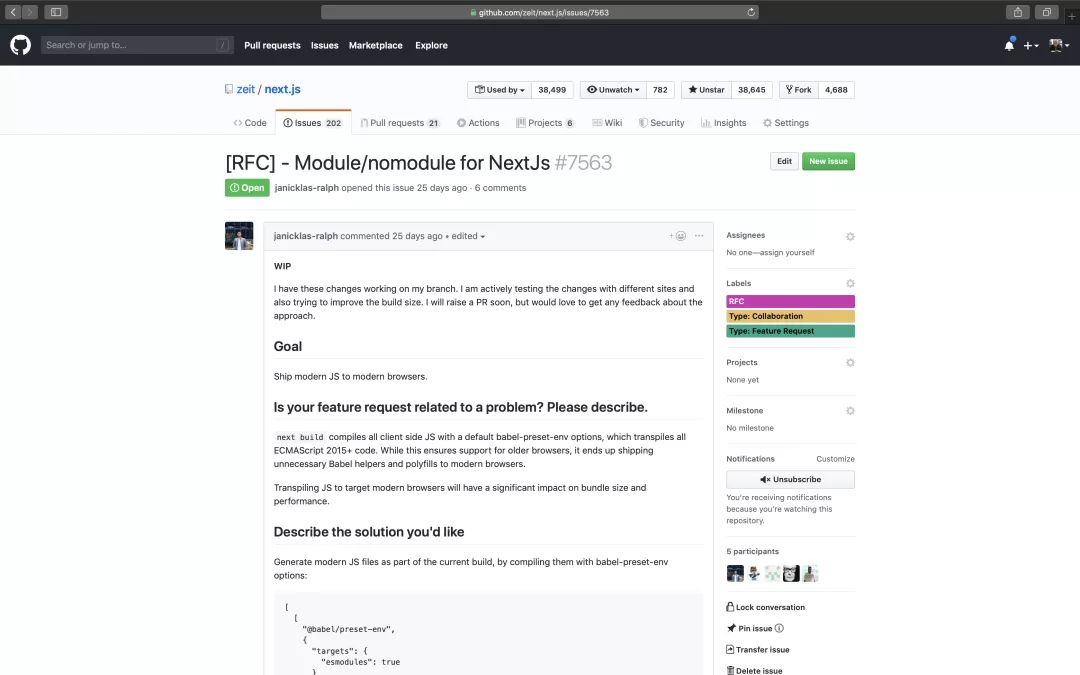Image resolution: width=1080 pixels, height=675 pixels.
Task: Click the green New issue button
Action: 828,161
